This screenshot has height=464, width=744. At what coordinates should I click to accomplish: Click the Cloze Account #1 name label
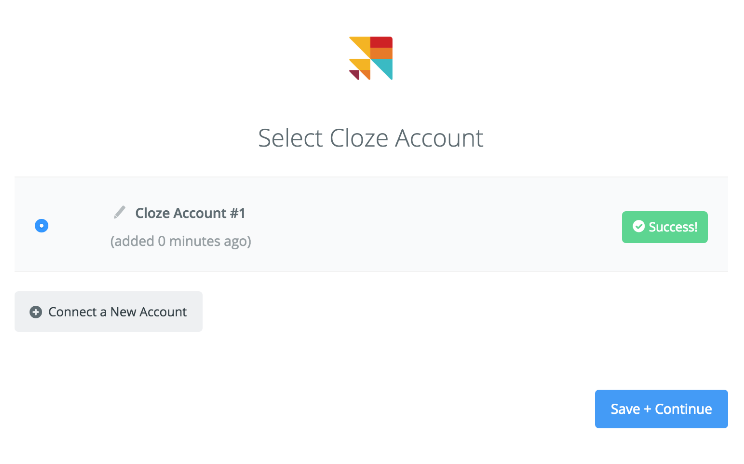tap(190, 213)
